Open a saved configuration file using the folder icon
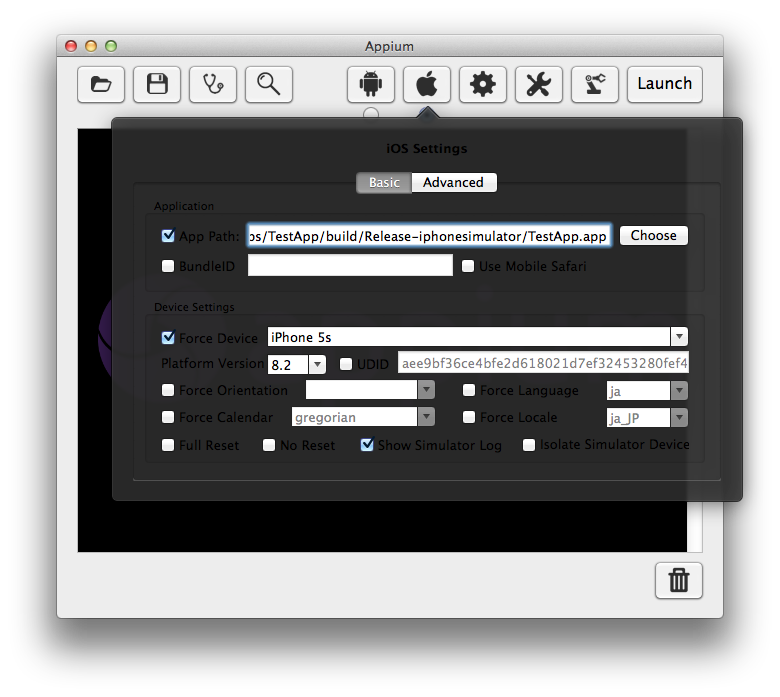The height and width of the screenshot is (697, 780). click(x=101, y=84)
